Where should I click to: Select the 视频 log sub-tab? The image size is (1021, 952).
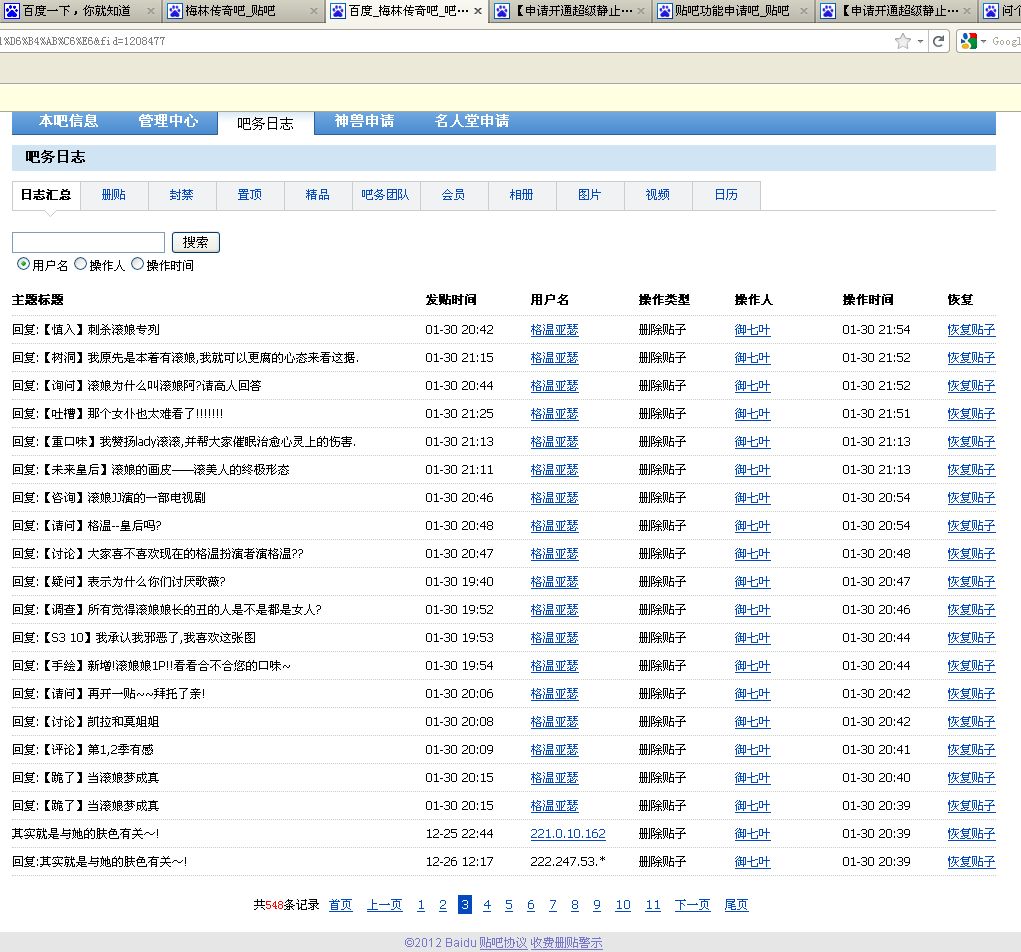tap(658, 195)
